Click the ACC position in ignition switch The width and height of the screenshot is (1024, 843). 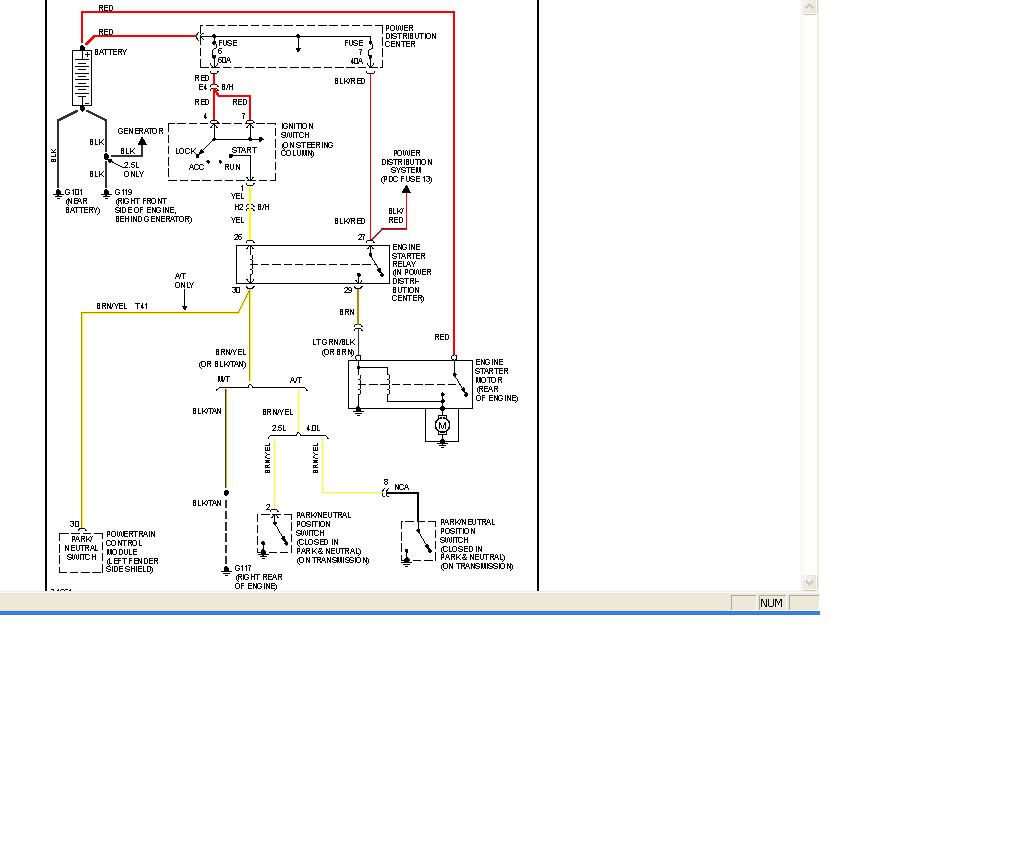pyautogui.click(x=196, y=167)
